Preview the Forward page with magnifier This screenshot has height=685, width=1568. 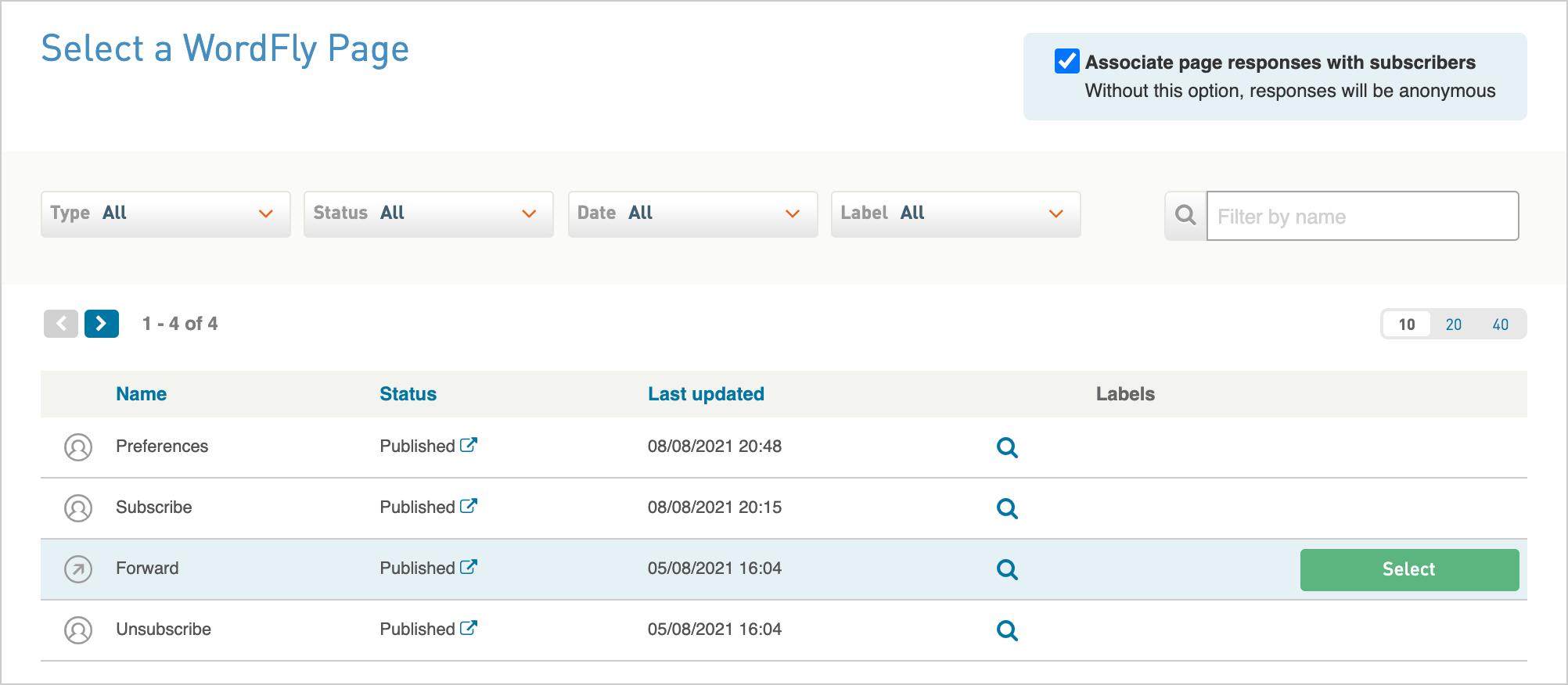pyautogui.click(x=1007, y=569)
